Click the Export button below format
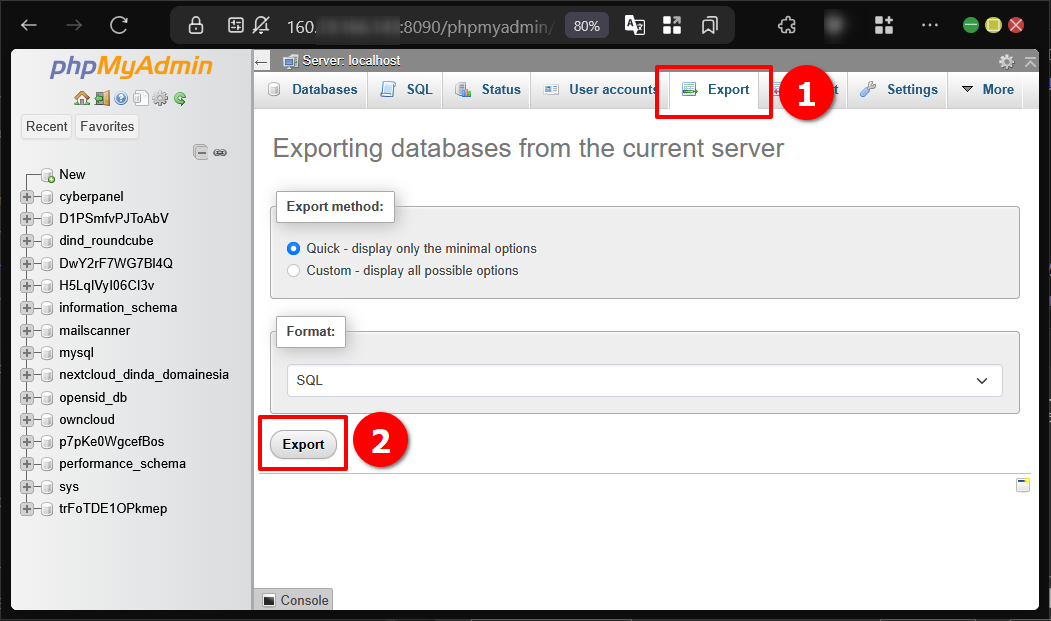The width and height of the screenshot is (1051, 621). (x=303, y=444)
